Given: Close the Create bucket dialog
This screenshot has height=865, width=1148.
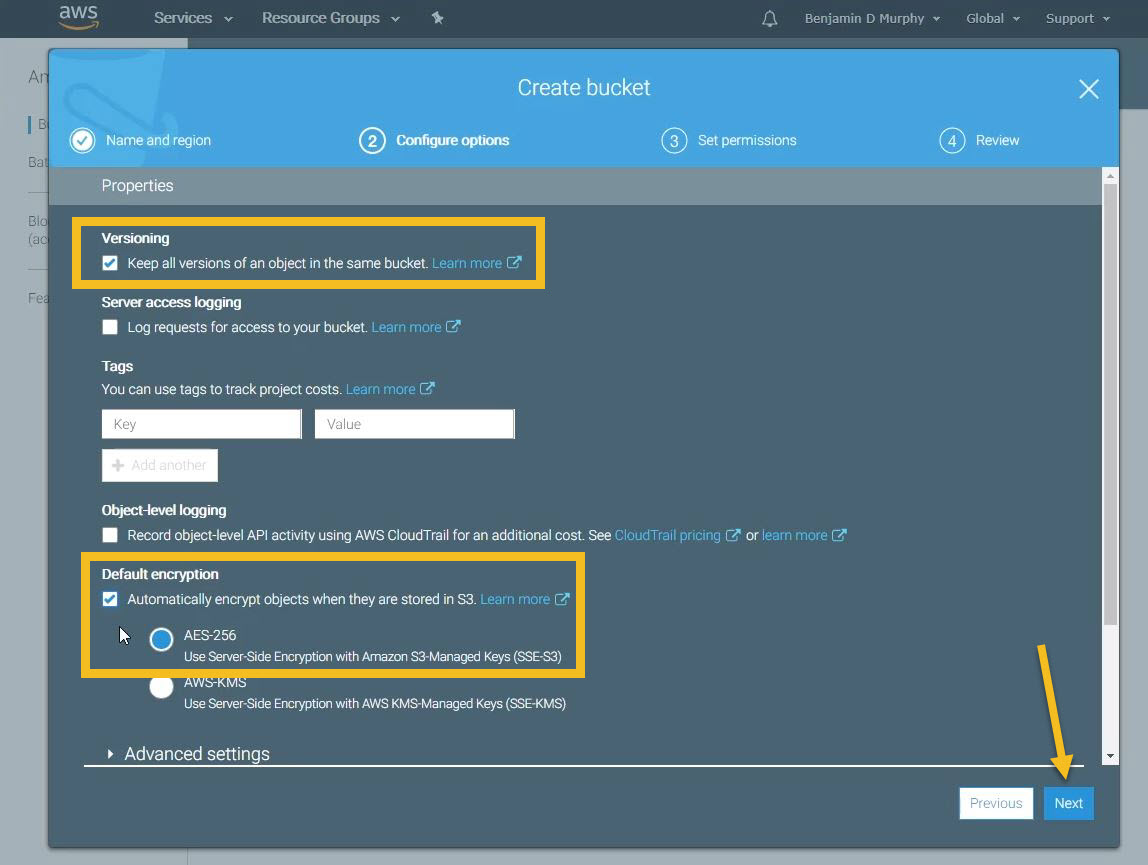Looking at the screenshot, I should pyautogui.click(x=1089, y=89).
